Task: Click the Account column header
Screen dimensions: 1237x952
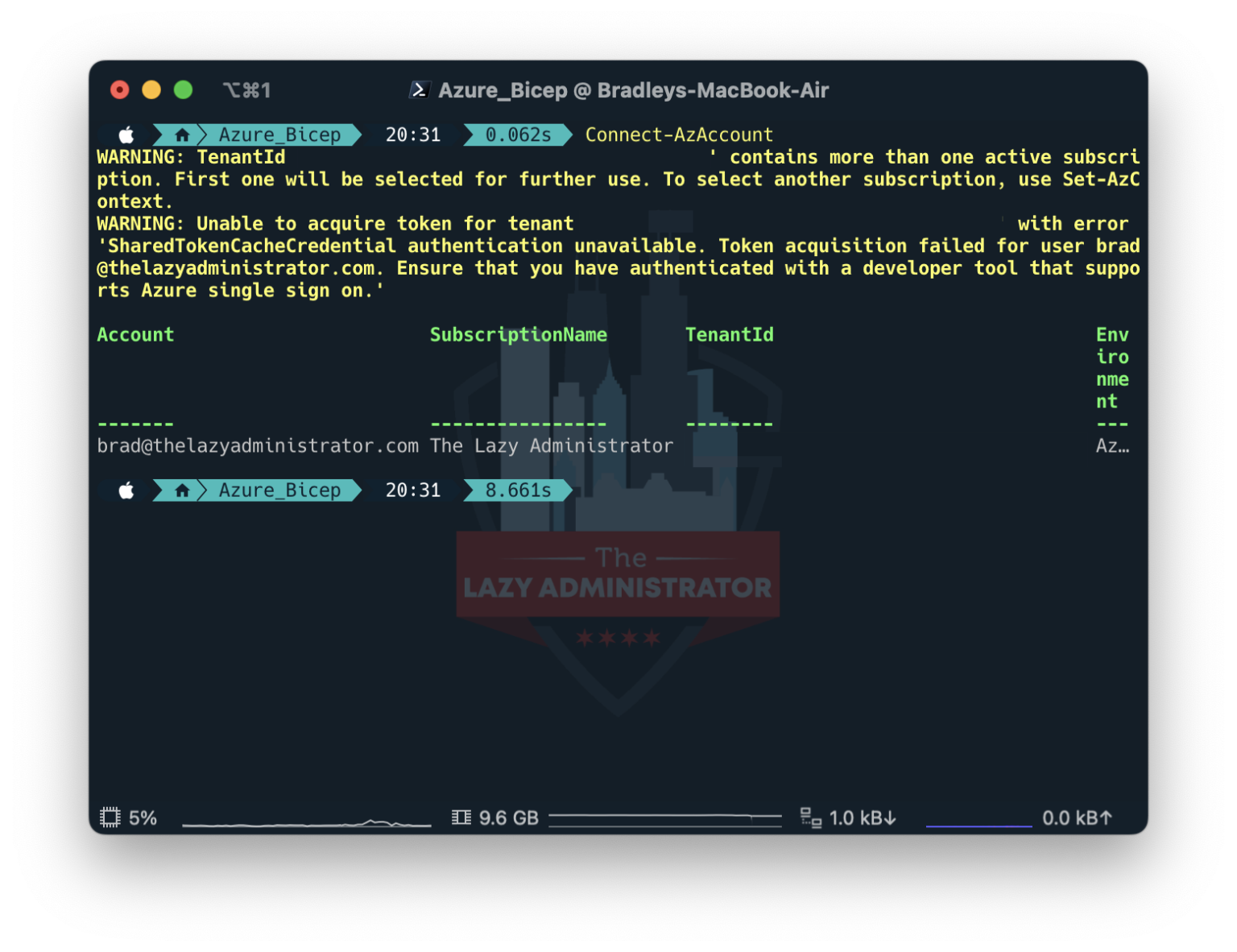Action: tap(135, 335)
